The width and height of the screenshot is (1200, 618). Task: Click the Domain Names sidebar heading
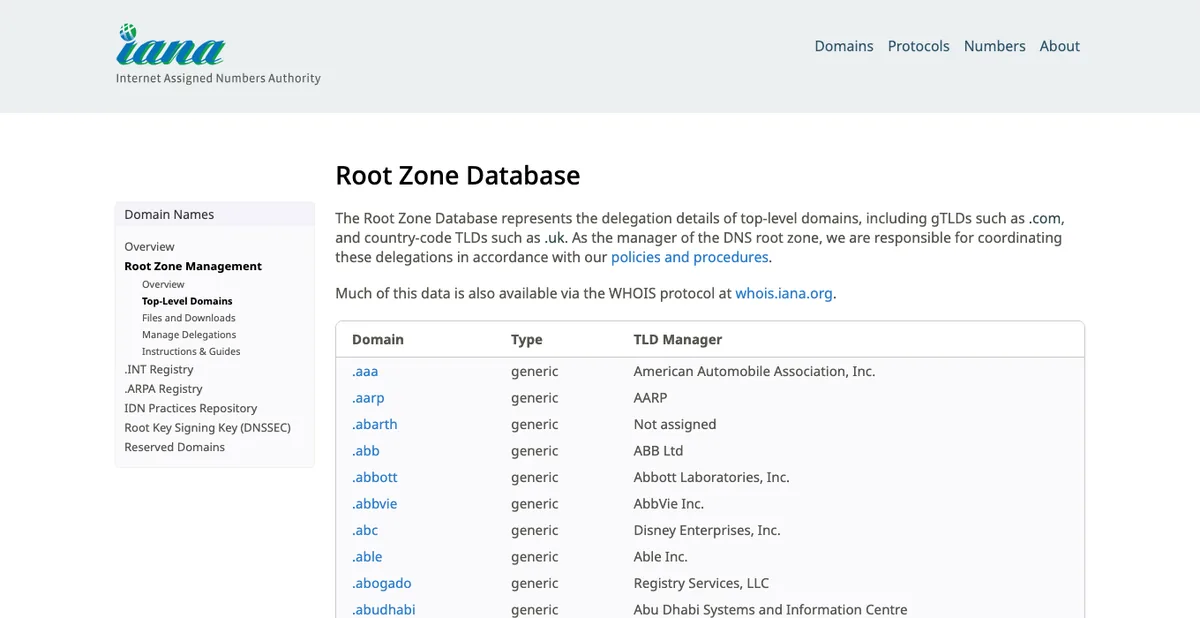(169, 214)
